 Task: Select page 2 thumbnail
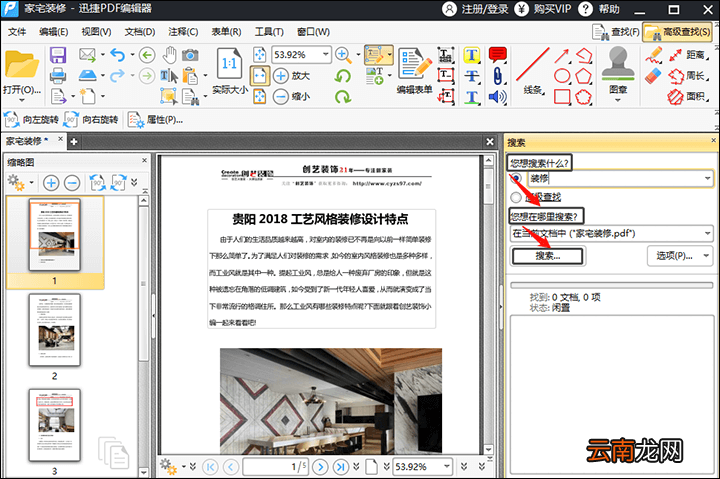click(x=55, y=331)
